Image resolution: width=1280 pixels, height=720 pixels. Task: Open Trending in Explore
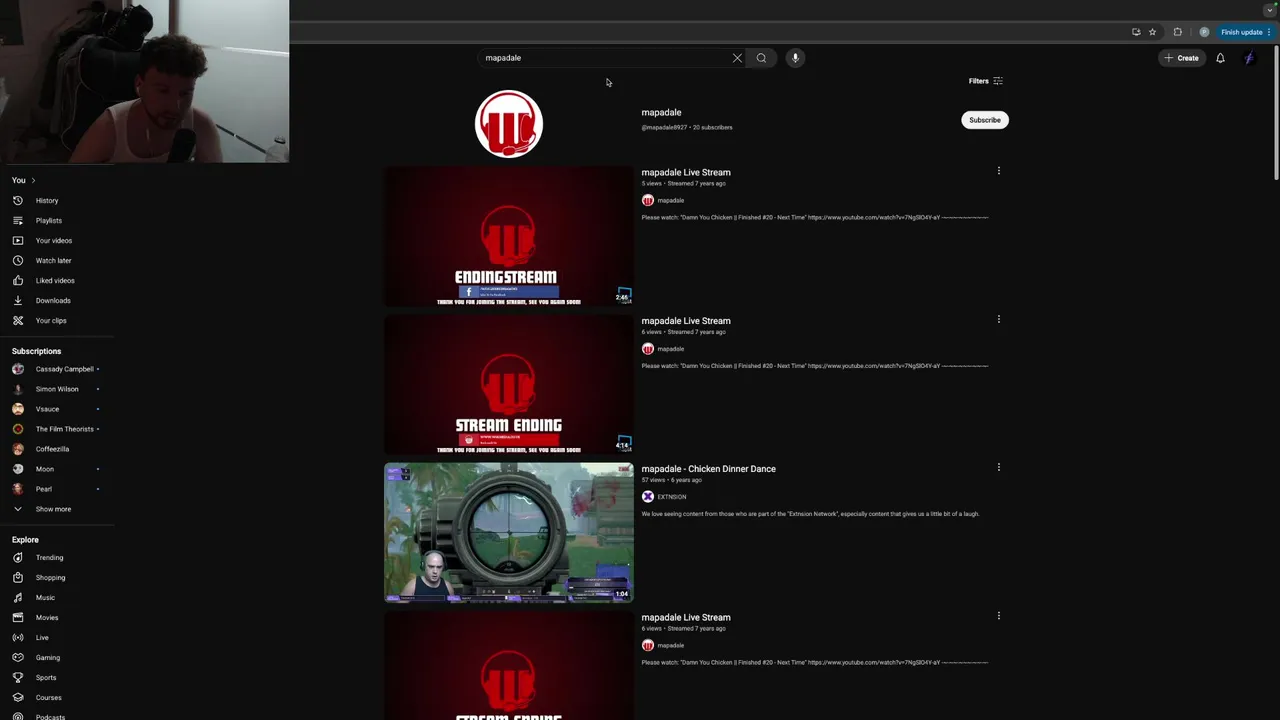click(57, 558)
